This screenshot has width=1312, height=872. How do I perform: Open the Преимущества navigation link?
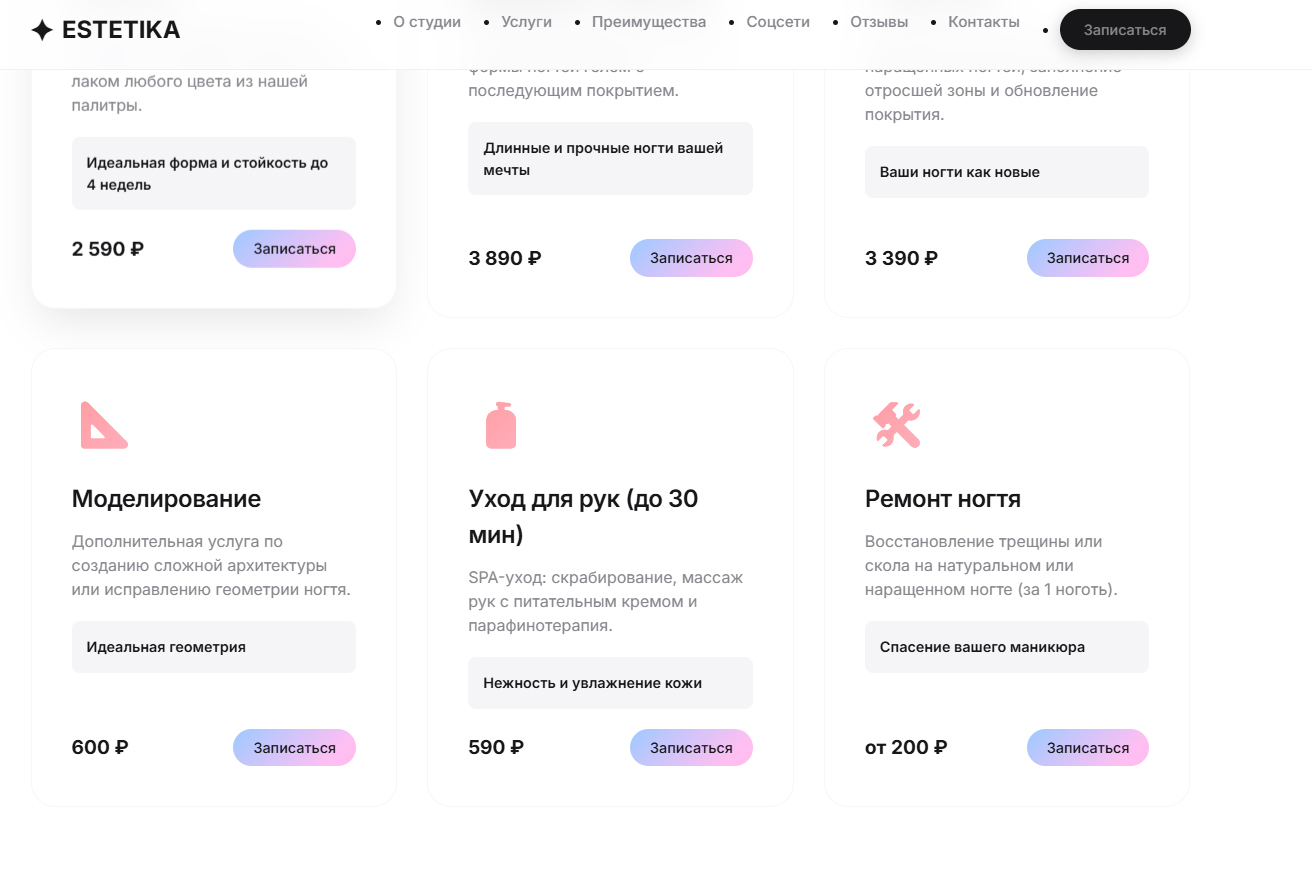point(649,22)
